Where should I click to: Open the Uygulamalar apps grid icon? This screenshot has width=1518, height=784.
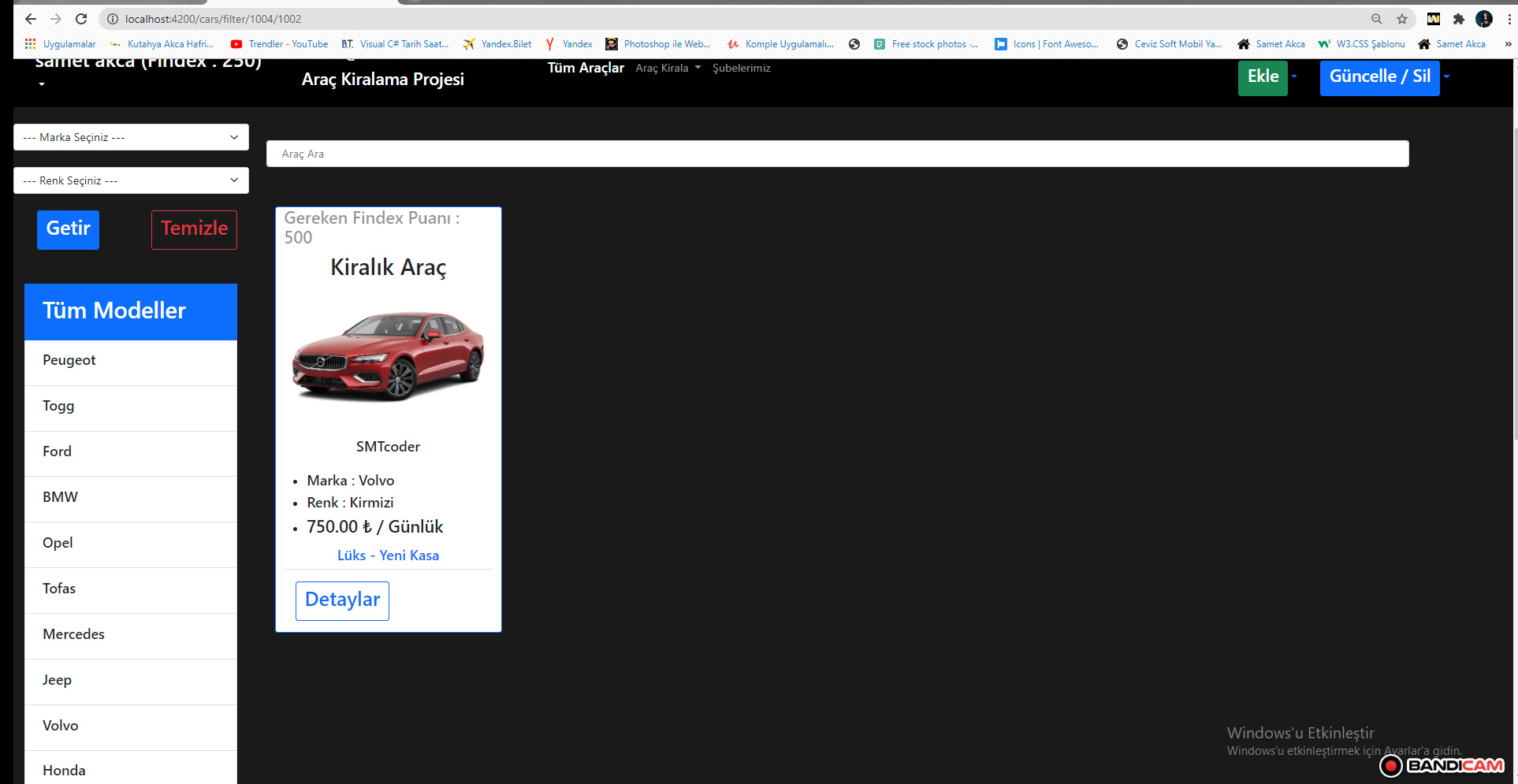click(x=30, y=43)
